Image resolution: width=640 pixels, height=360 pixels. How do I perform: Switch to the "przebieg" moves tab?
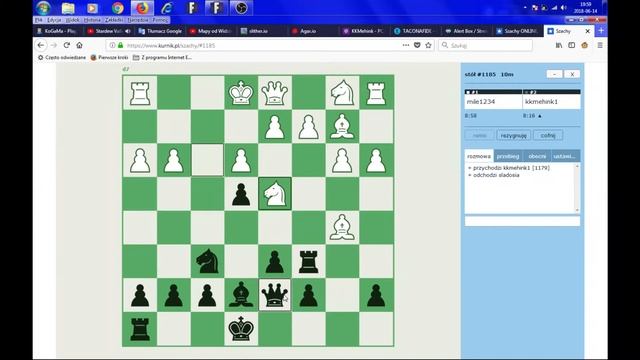click(x=508, y=156)
